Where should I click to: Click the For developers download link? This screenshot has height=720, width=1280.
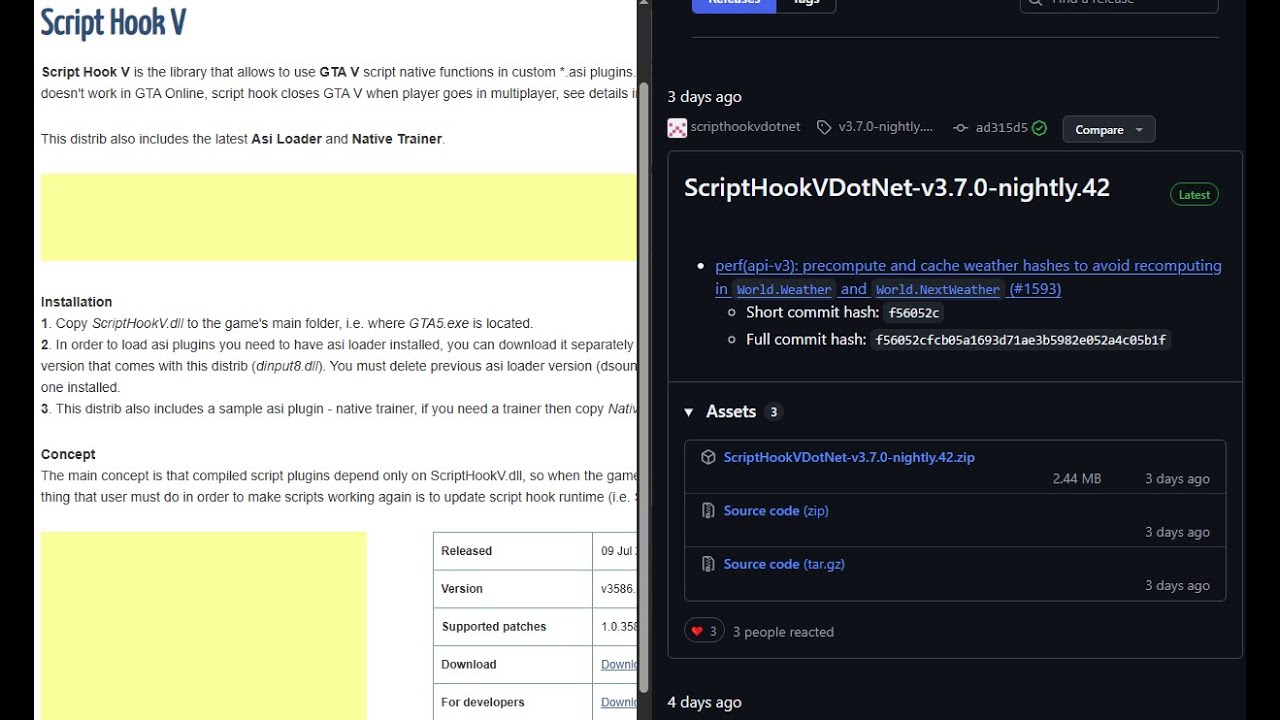click(x=618, y=702)
